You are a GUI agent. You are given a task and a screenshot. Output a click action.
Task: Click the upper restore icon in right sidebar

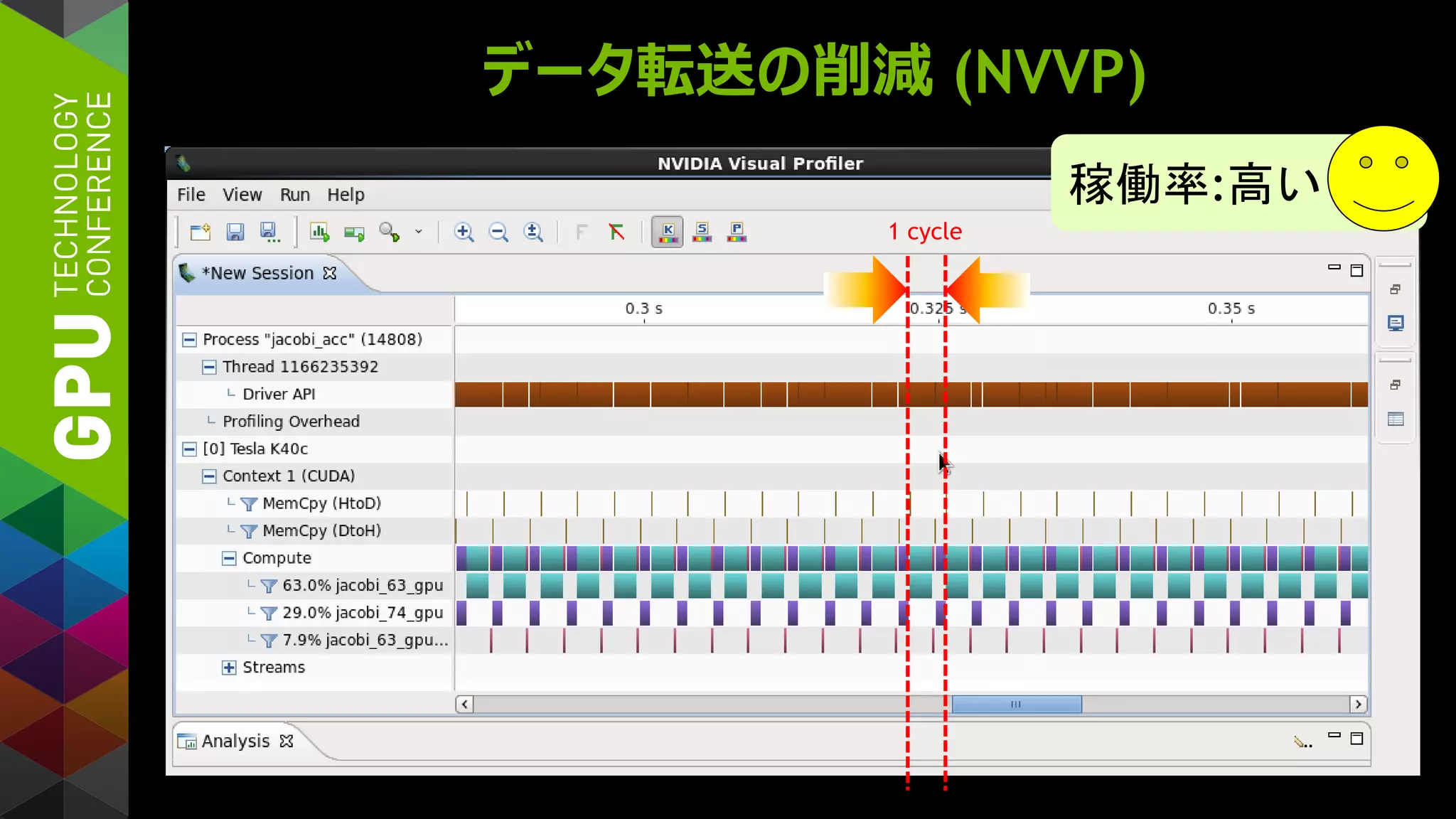click(1395, 289)
